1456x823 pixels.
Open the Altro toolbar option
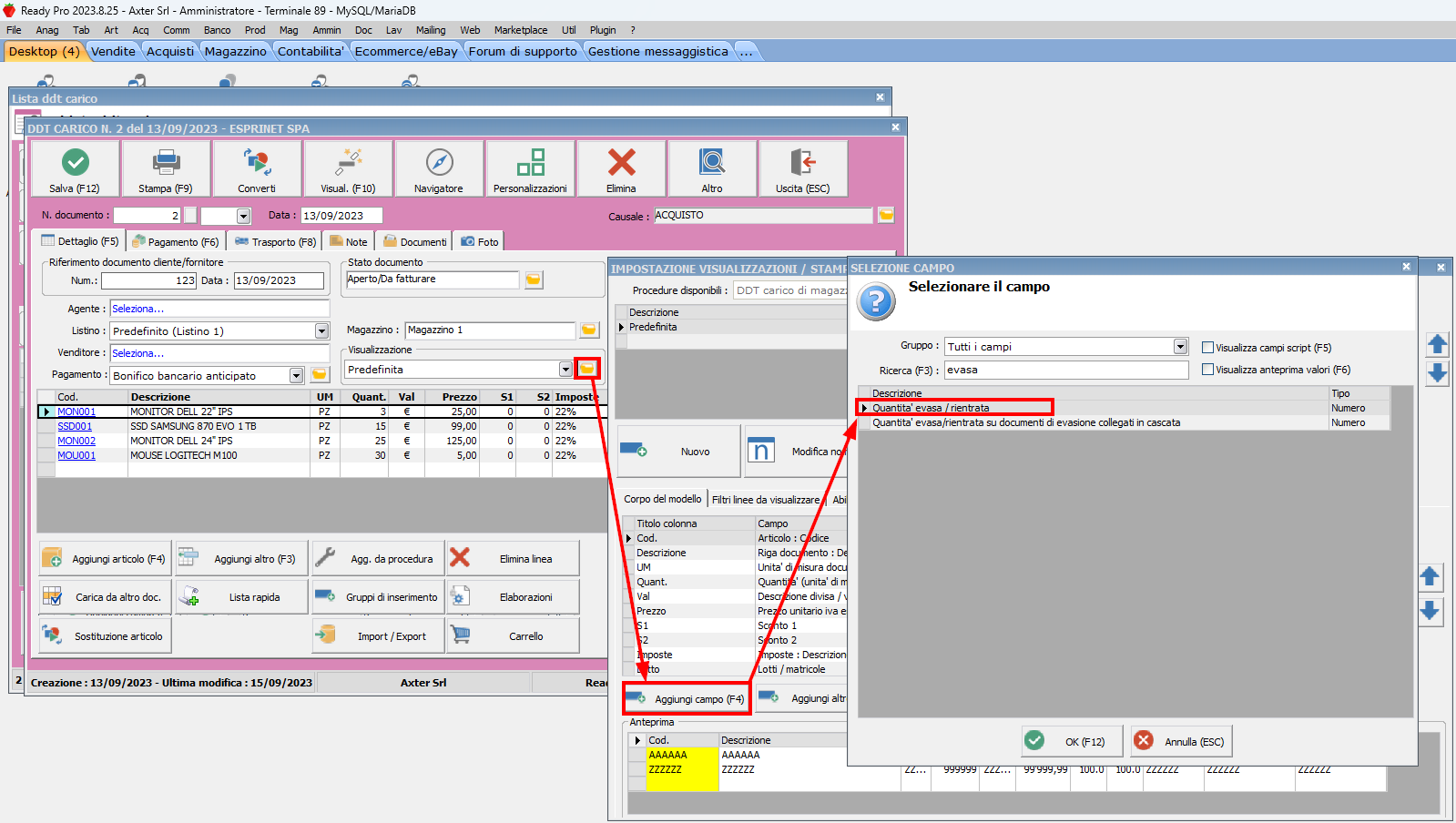tap(712, 168)
